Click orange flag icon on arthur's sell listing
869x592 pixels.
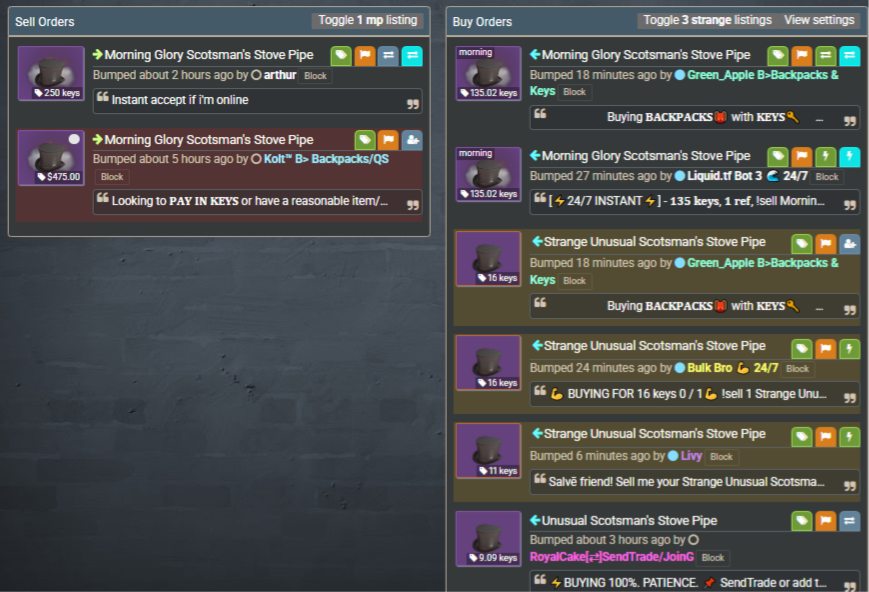pyautogui.click(x=365, y=55)
